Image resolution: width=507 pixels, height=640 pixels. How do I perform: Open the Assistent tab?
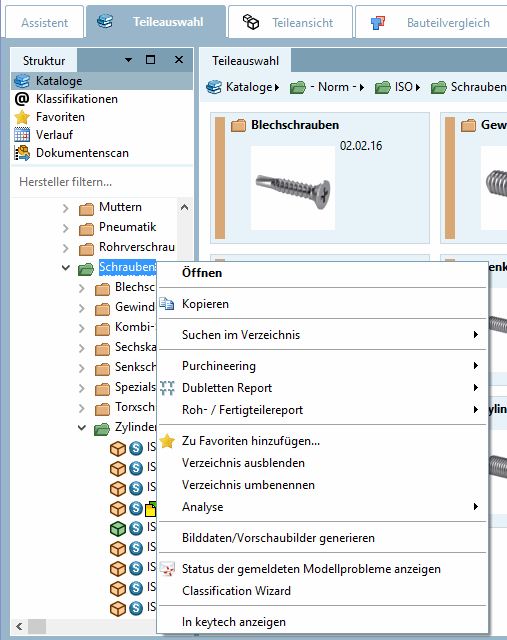point(44,22)
